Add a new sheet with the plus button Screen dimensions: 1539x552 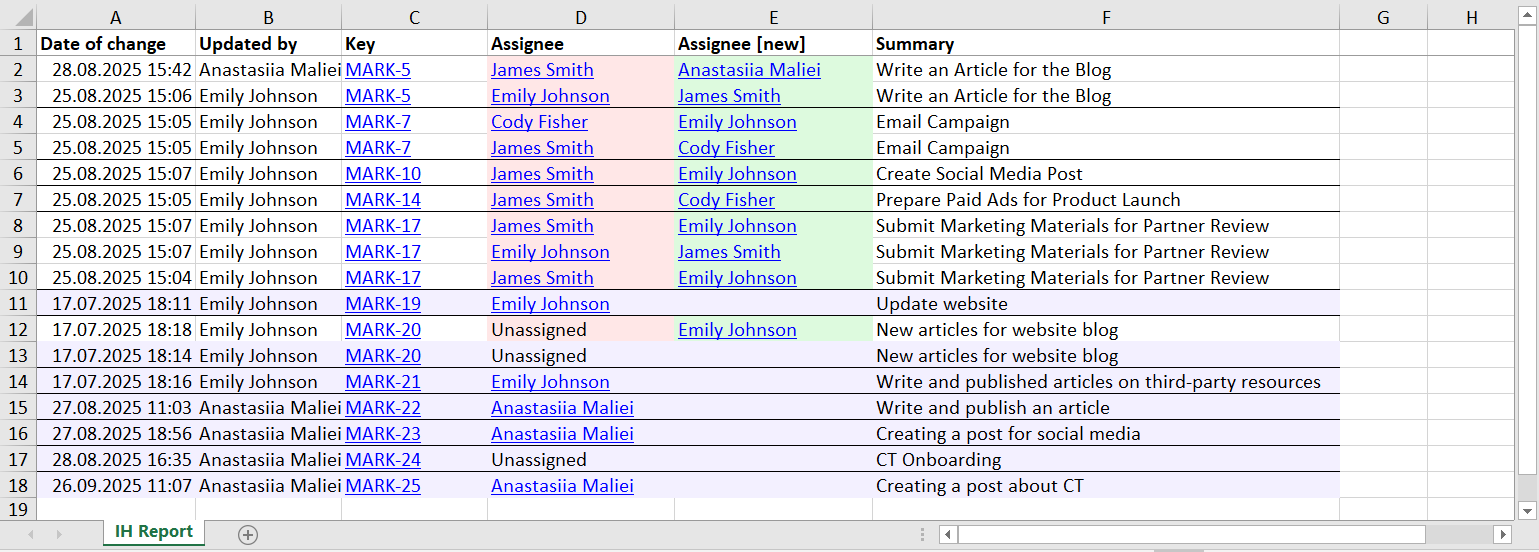(248, 534)
